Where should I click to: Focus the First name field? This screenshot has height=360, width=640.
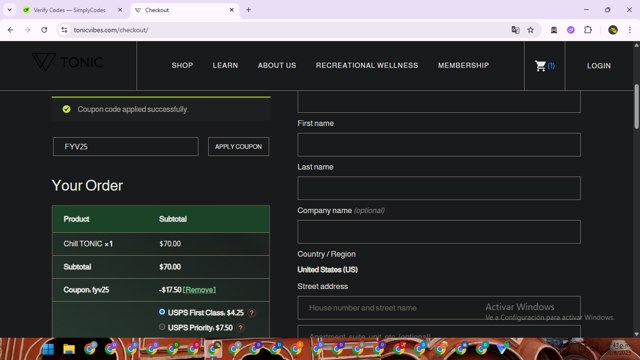439,144
